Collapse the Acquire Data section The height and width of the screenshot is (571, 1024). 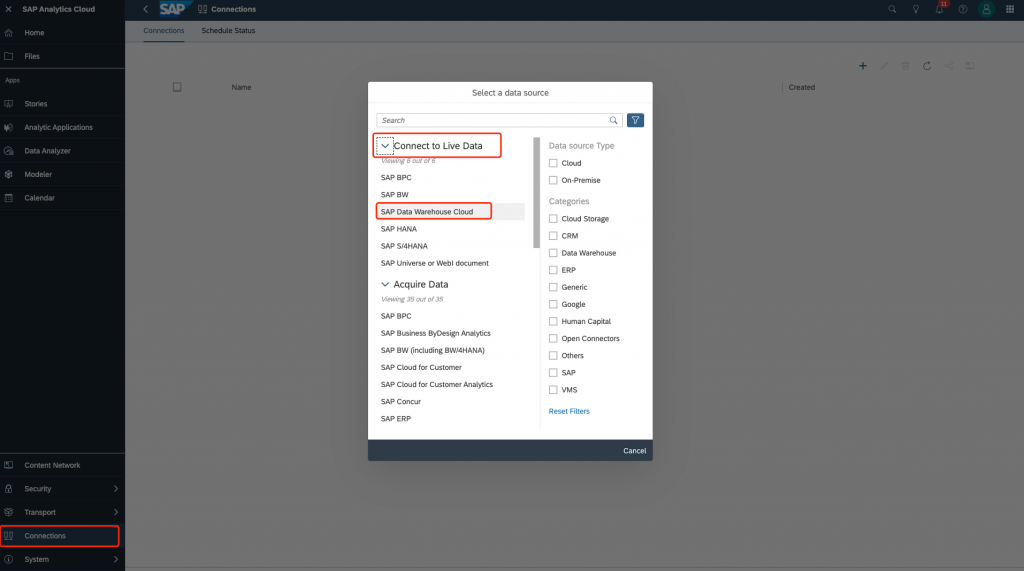[385, 284]
